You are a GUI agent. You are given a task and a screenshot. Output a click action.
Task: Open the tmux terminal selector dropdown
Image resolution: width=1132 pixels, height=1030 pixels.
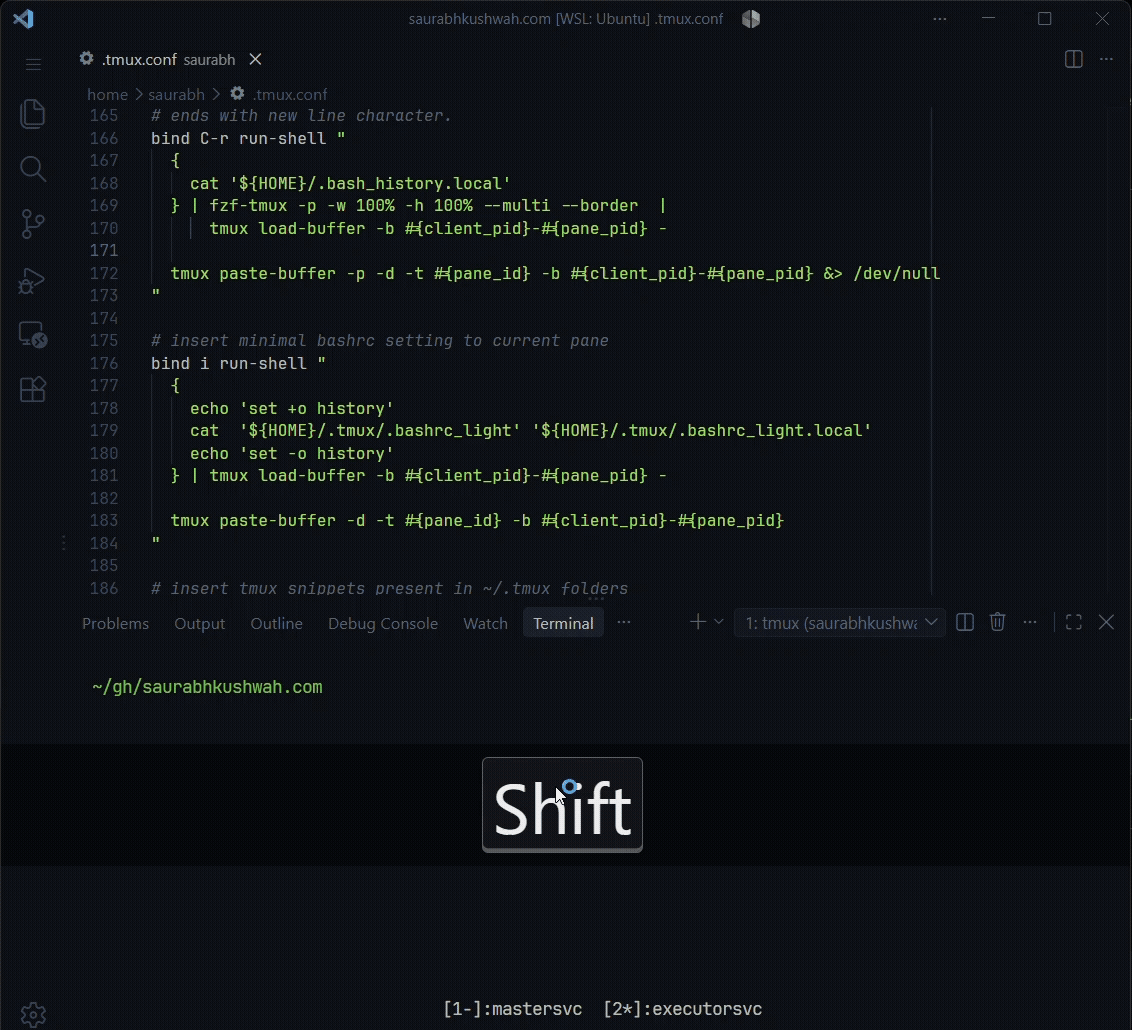click(x=840, y=623)
